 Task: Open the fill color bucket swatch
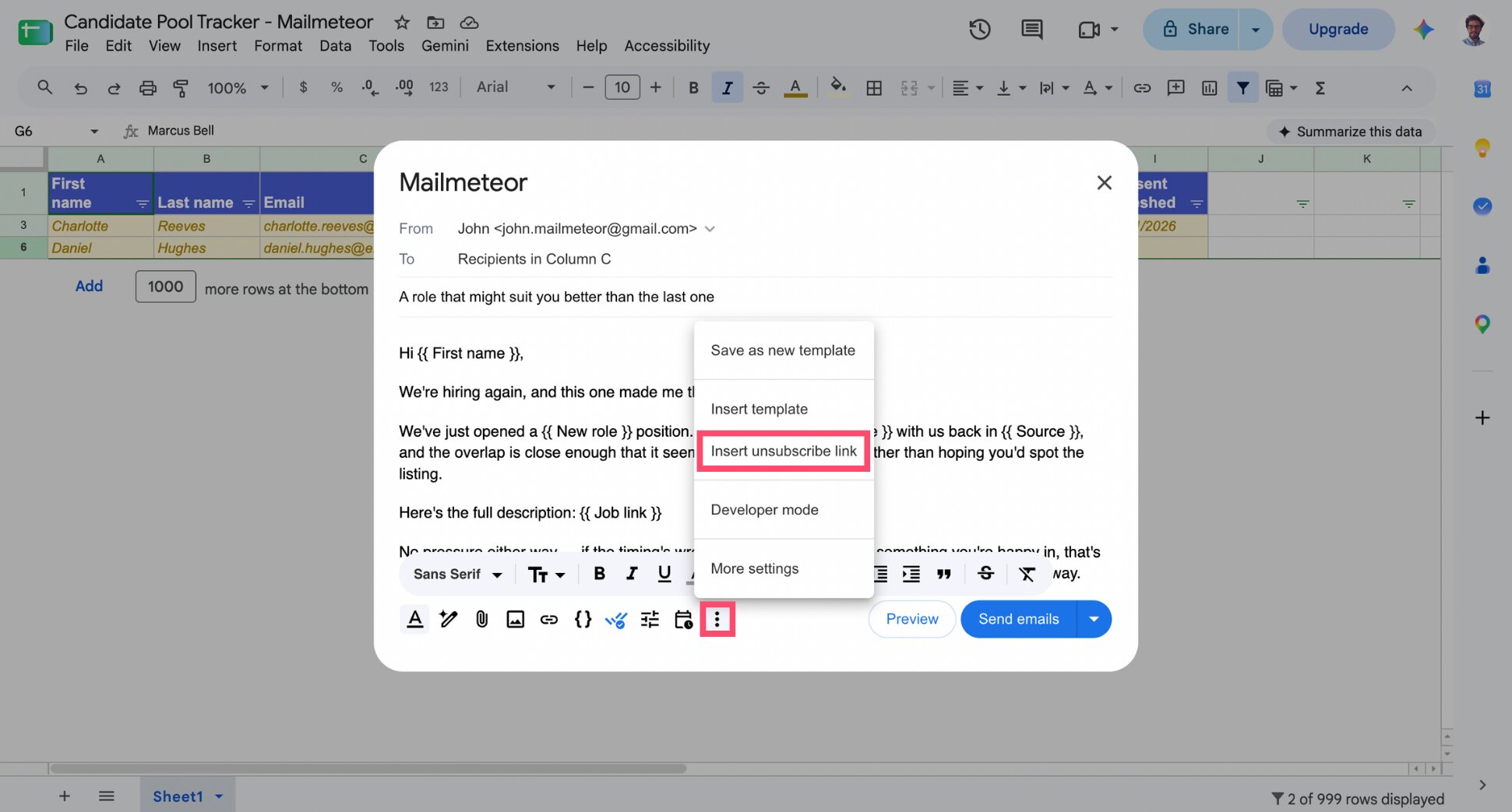pos(837,87)
